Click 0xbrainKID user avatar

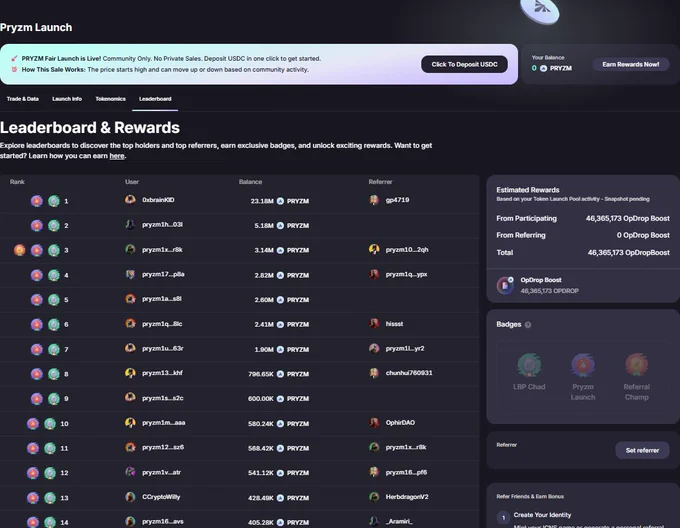(130, 199)
